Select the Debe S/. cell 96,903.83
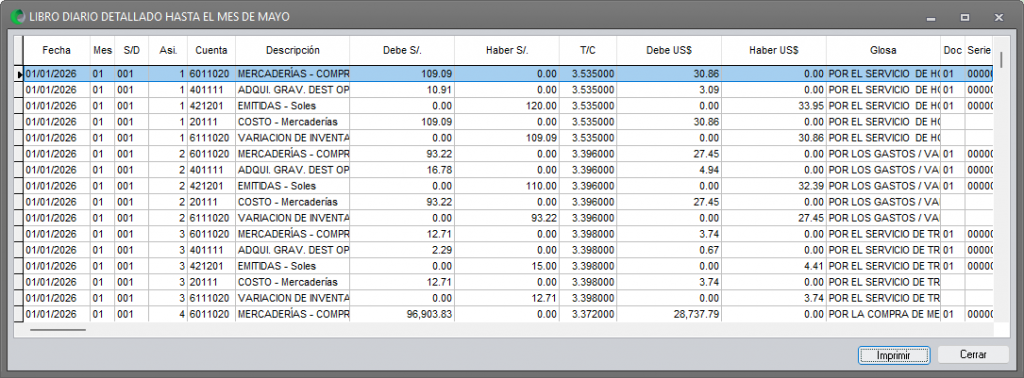 (402, 314)
